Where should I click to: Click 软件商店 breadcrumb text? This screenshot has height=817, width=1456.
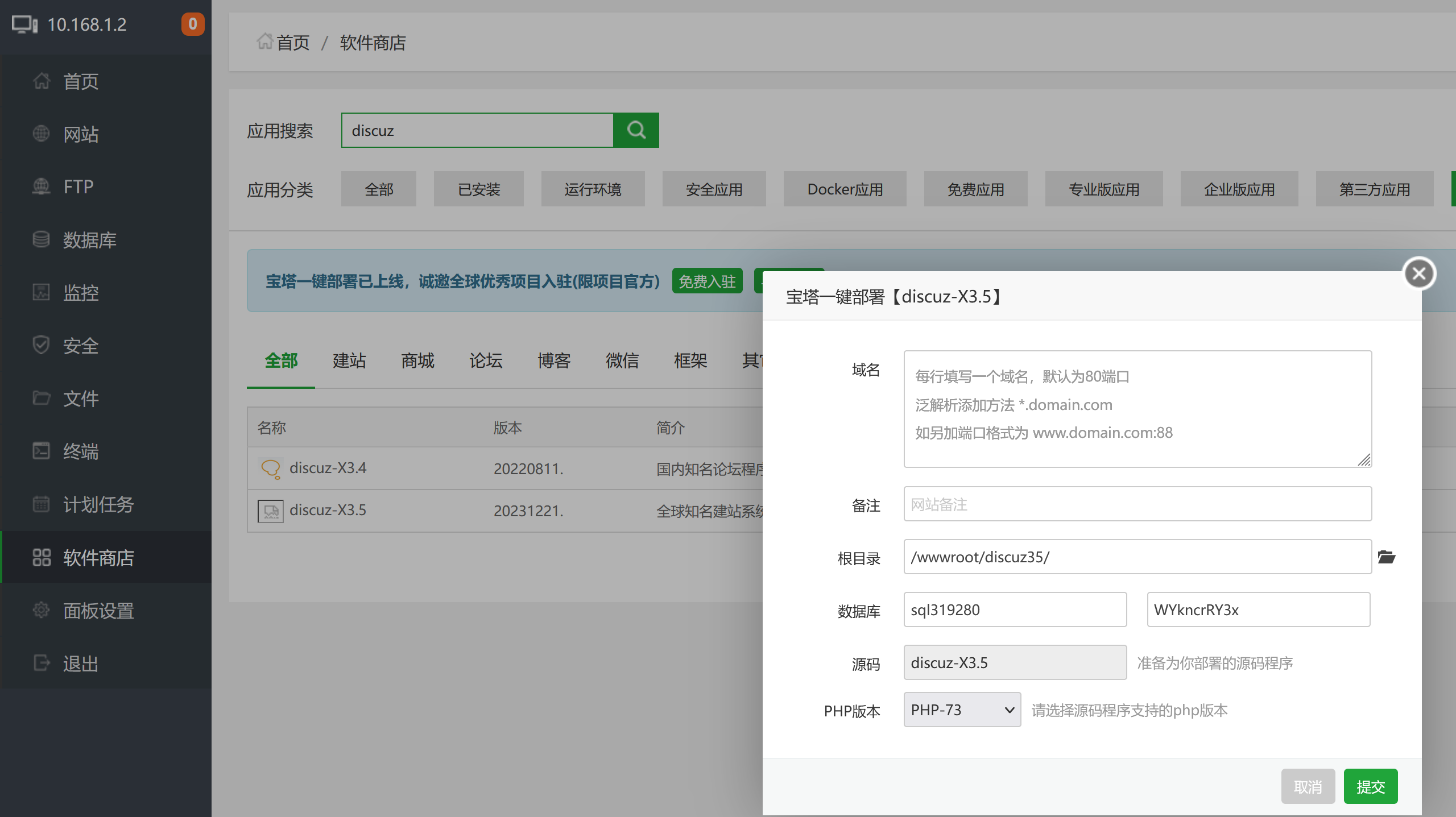click(x=373, y=43)
